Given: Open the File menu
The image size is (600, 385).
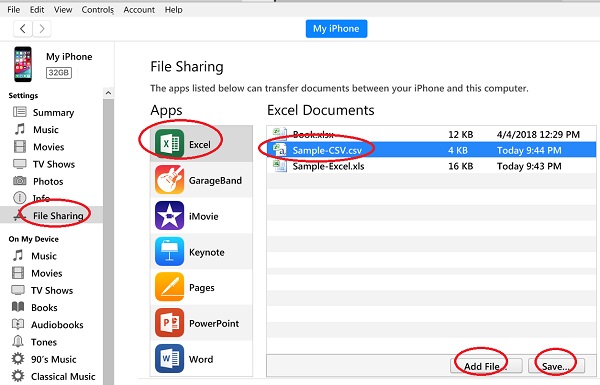Looking at the screenshot, I should point(13,10).
